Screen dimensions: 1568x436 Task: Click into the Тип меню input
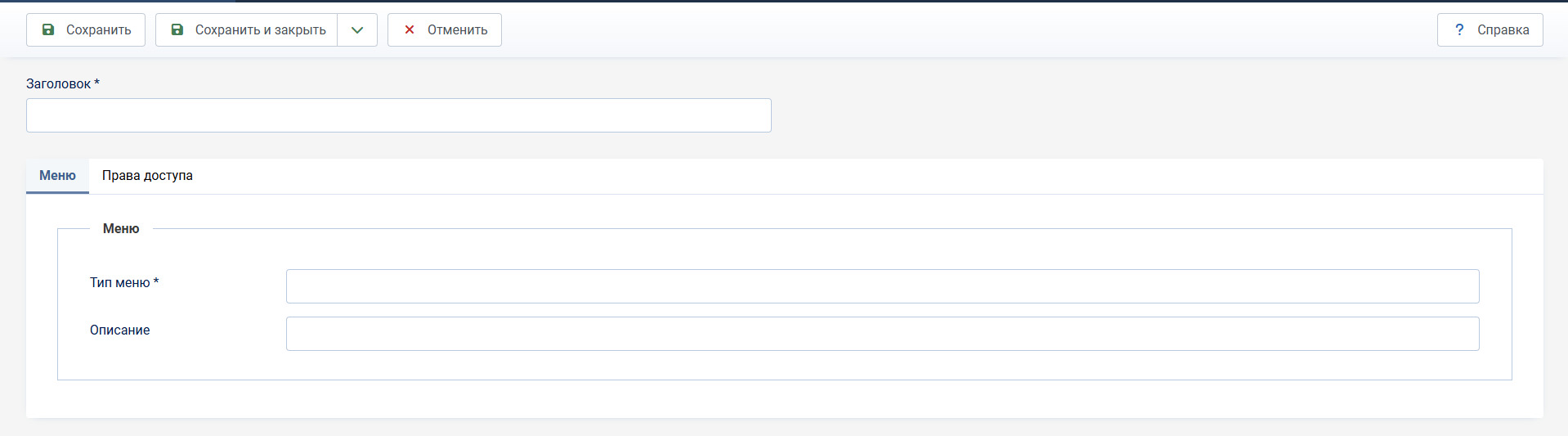[883, 286]
